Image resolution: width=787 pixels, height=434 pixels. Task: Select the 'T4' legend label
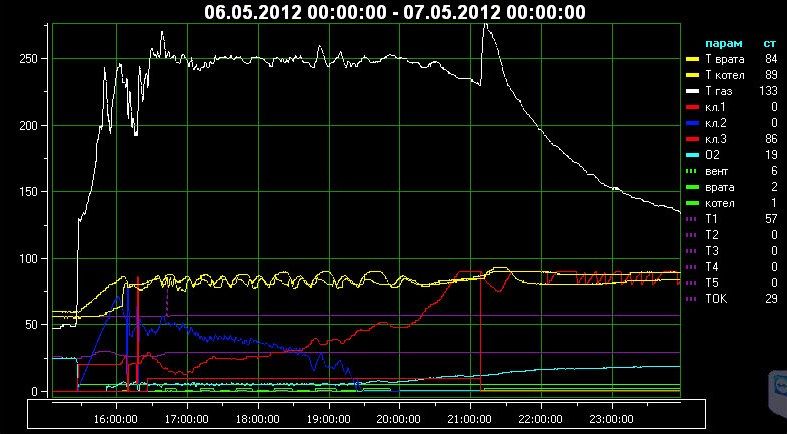[x=712, y=267]
